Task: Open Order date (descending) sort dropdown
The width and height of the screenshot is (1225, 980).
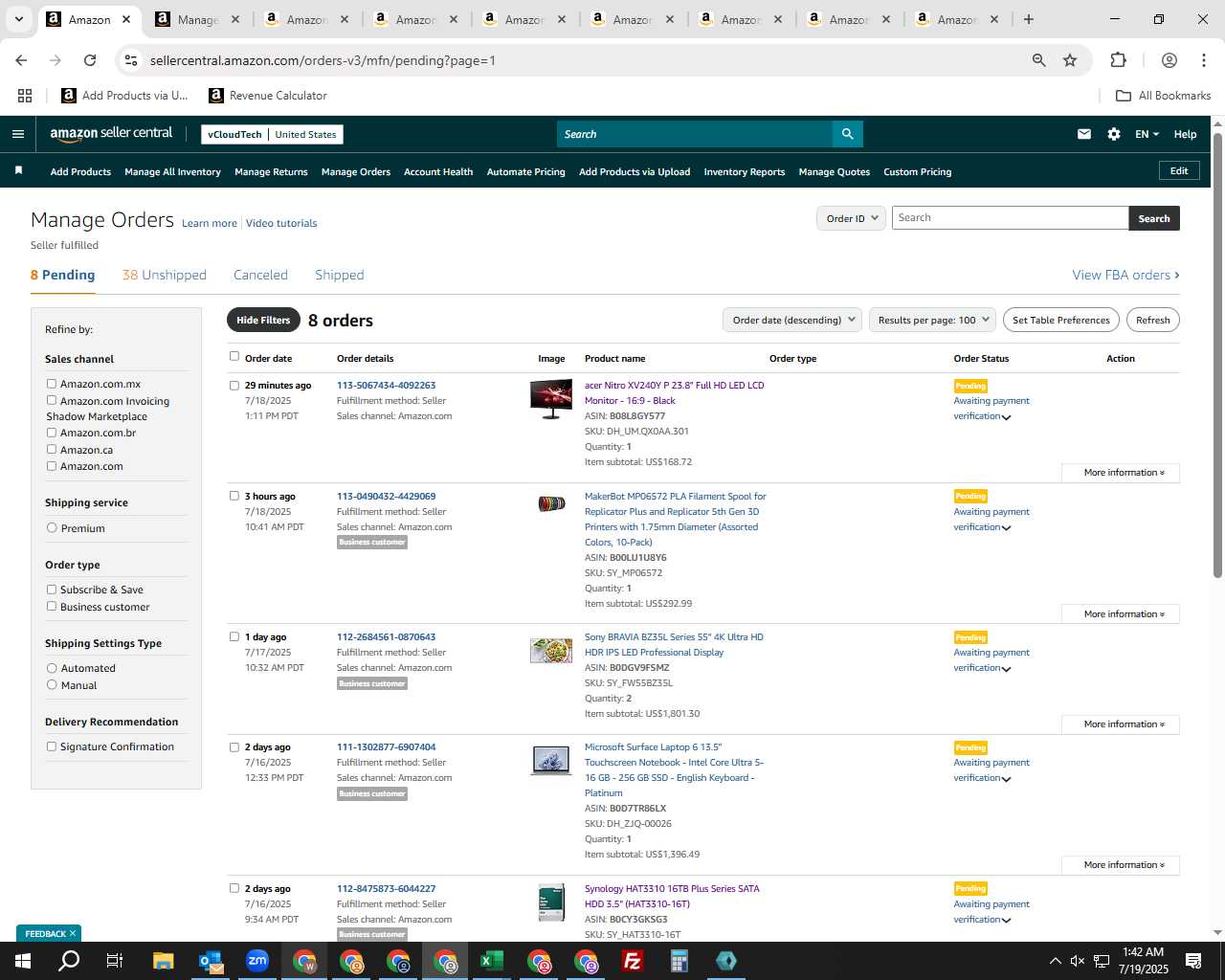Action: point(792,320)
